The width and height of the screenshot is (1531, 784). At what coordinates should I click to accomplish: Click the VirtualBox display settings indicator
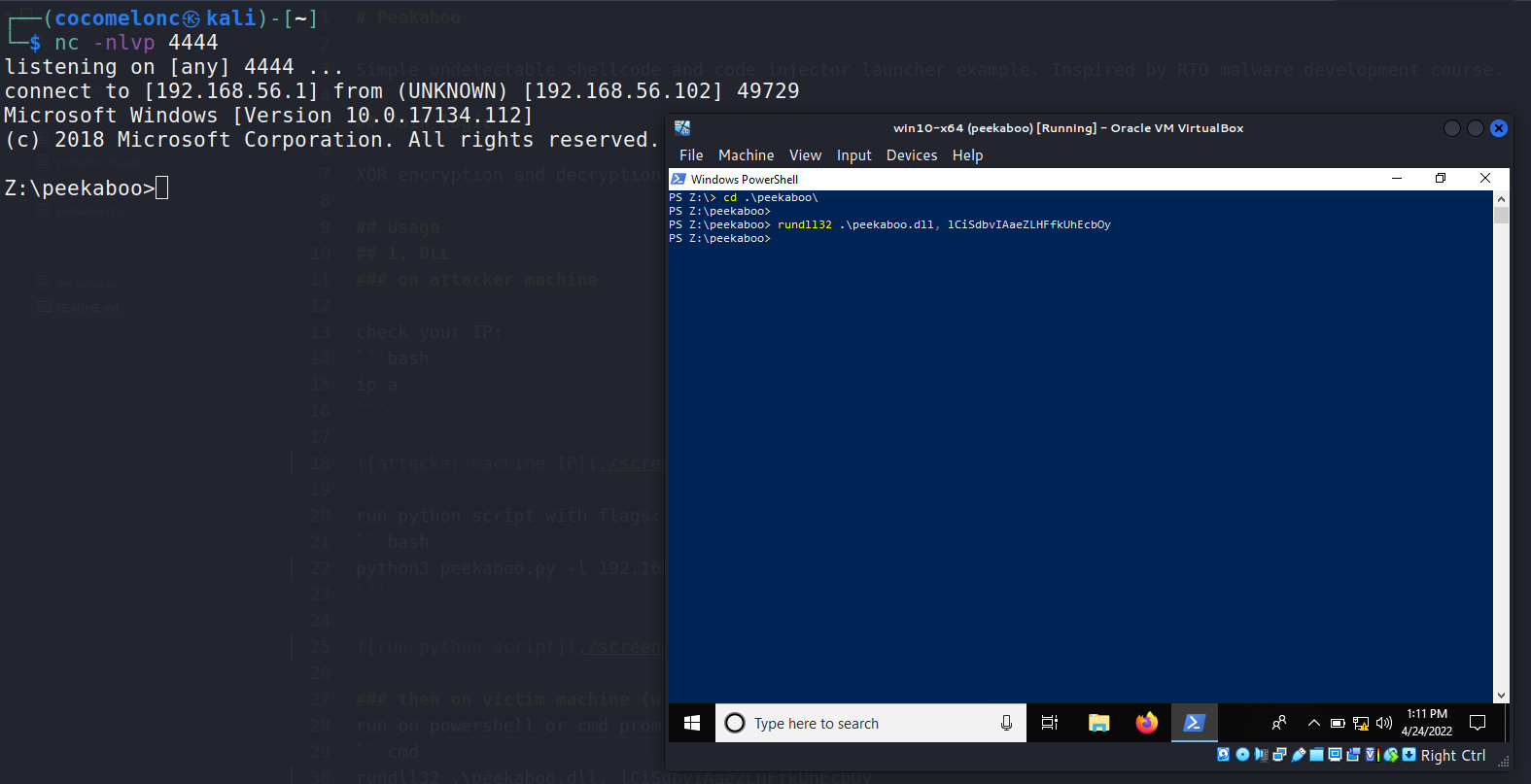click(x=1335, y=755)
